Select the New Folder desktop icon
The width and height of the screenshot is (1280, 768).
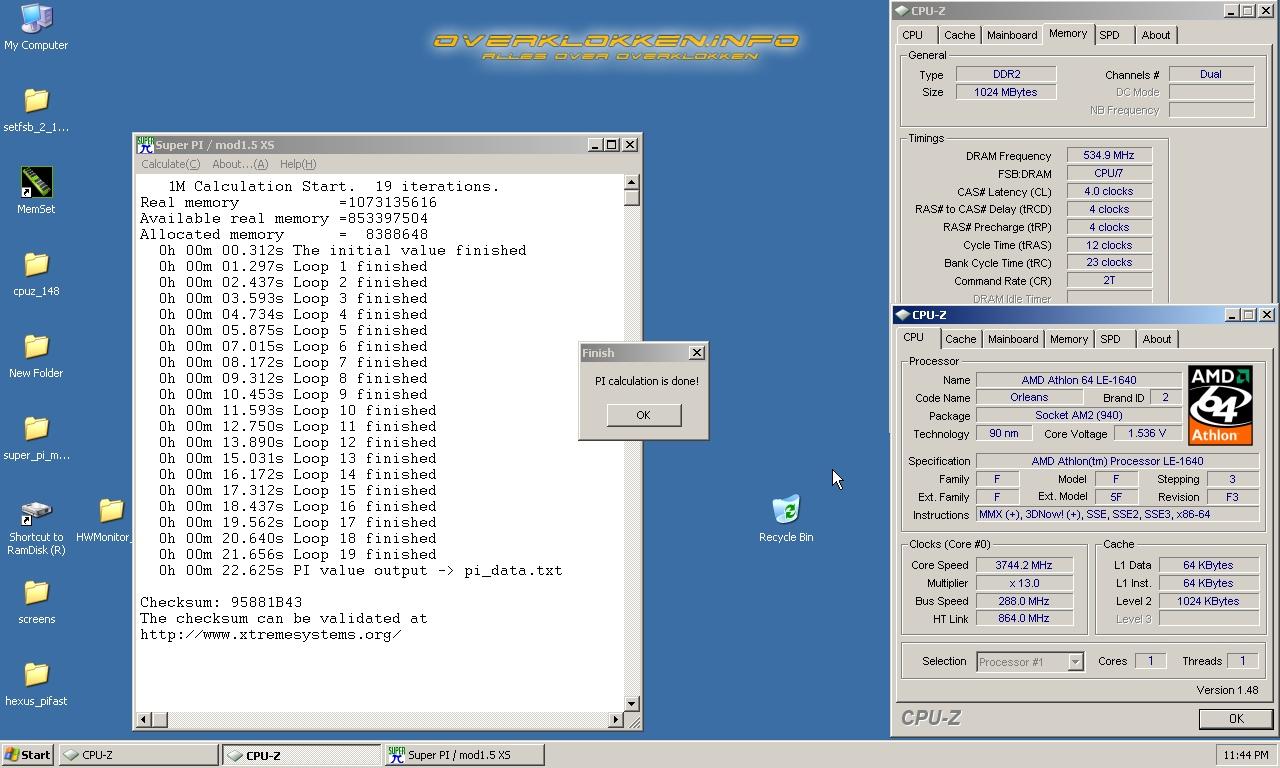(x=36, y=347)
